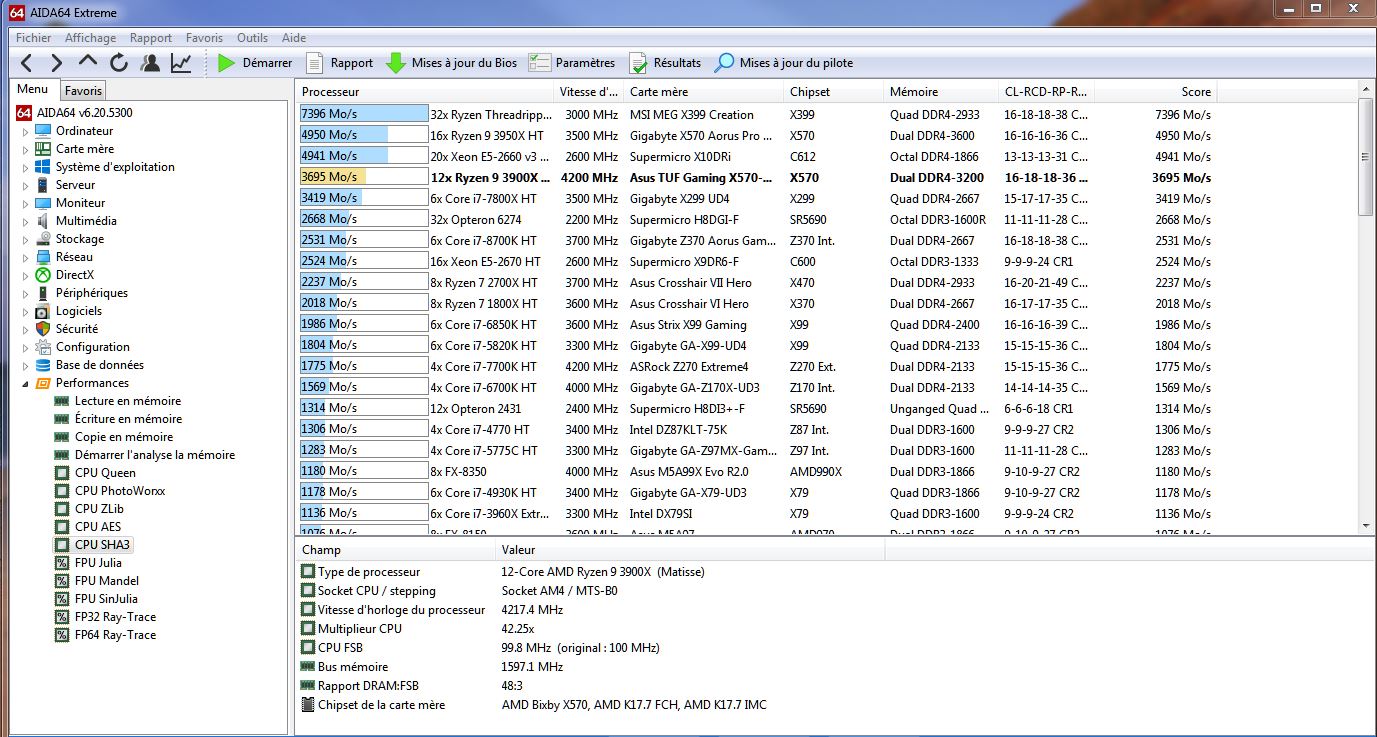
Task: Open the Outils menu
Action: tap(252, 38)
